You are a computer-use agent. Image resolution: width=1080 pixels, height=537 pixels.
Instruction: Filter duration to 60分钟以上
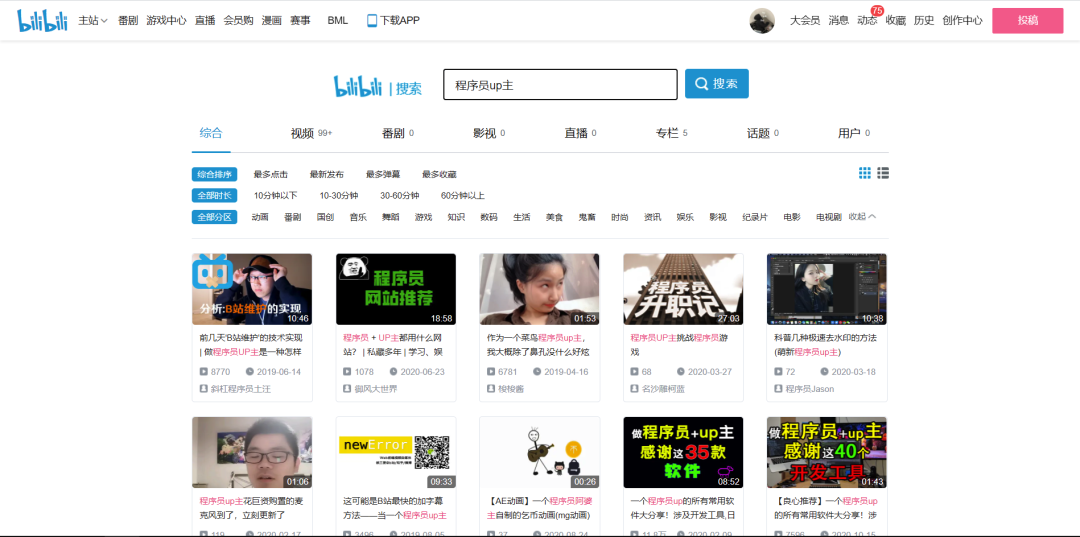[x=463, y=196]
